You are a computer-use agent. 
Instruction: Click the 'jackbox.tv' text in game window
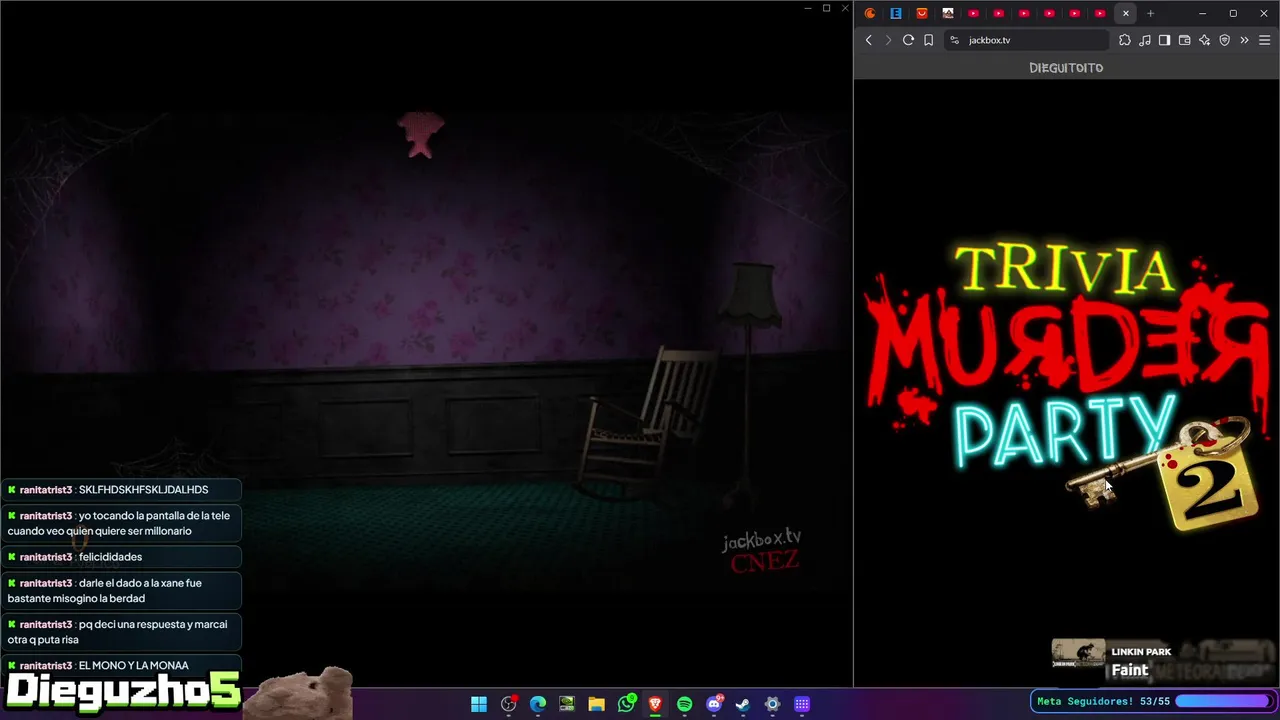point(762,540)
